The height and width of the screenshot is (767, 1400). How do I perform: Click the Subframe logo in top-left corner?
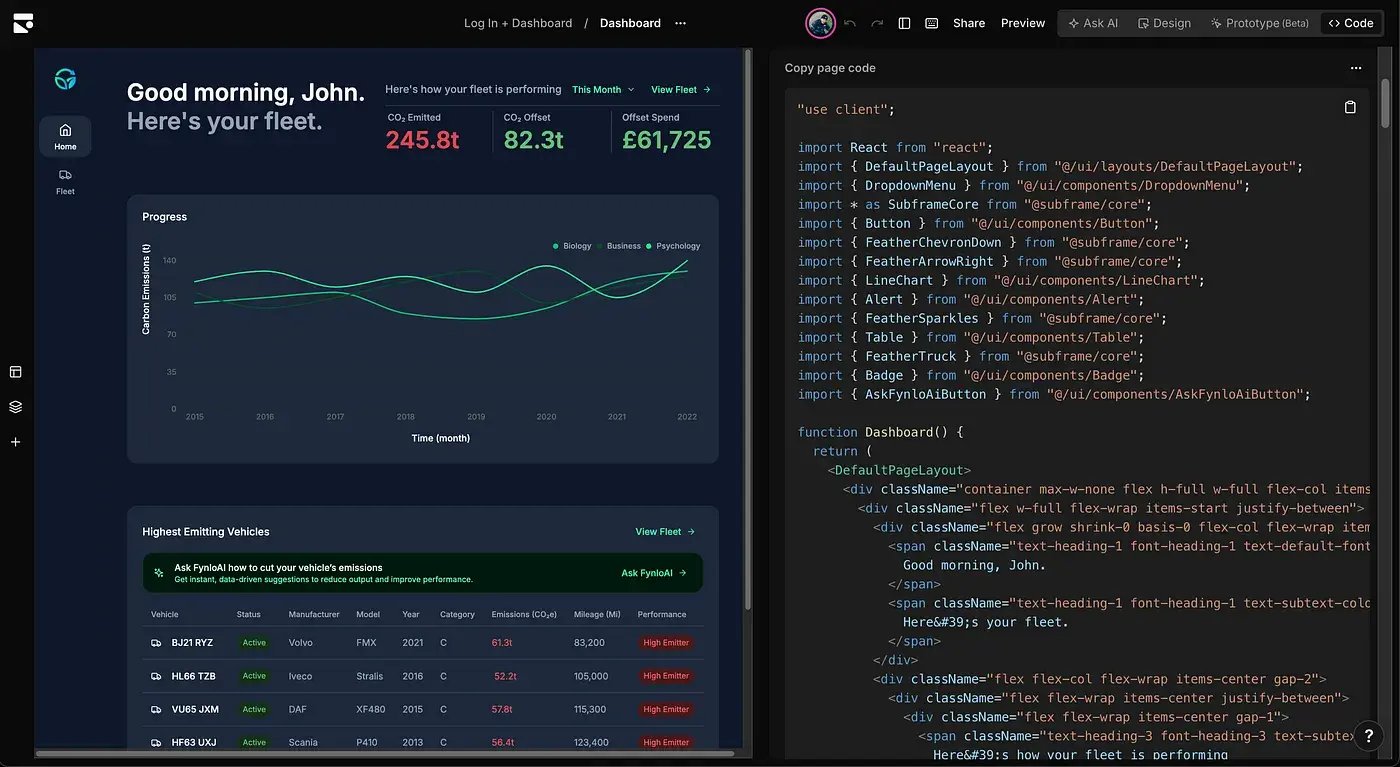tap(23, 23)
